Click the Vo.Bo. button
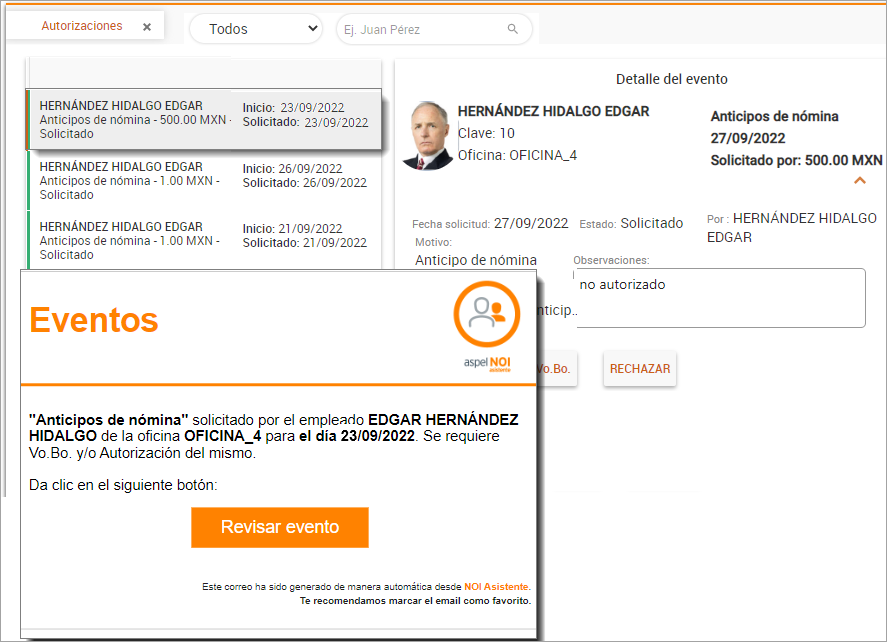887x642 pixels. [x=555, y=369]
